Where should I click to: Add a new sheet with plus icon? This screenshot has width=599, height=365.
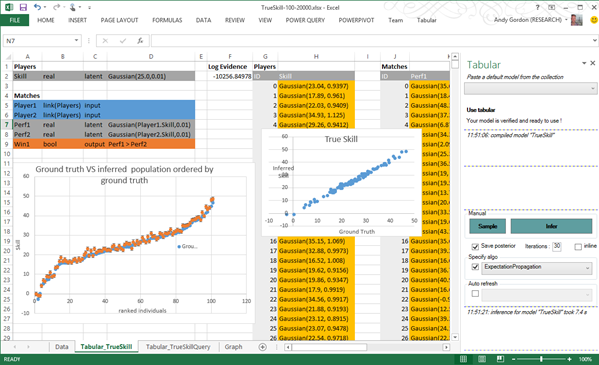(x=262, y=347)
